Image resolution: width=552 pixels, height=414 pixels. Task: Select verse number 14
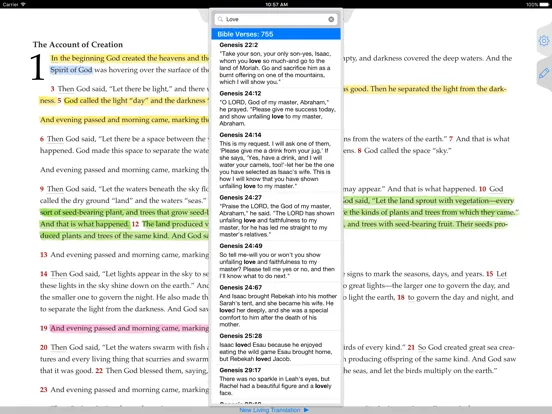[x=44, y=274]
